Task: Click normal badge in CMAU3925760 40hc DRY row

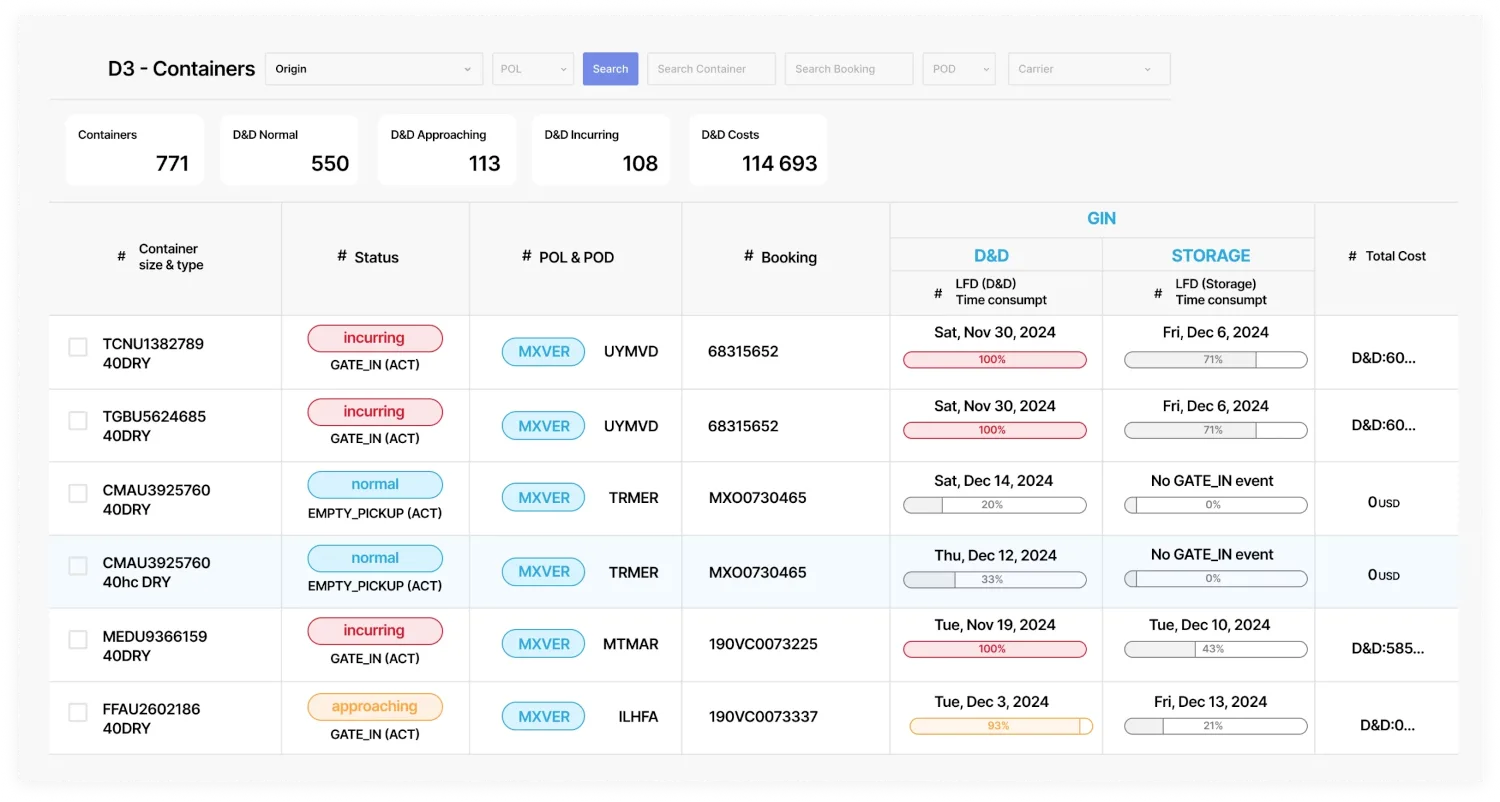Action: pos(375,558)
